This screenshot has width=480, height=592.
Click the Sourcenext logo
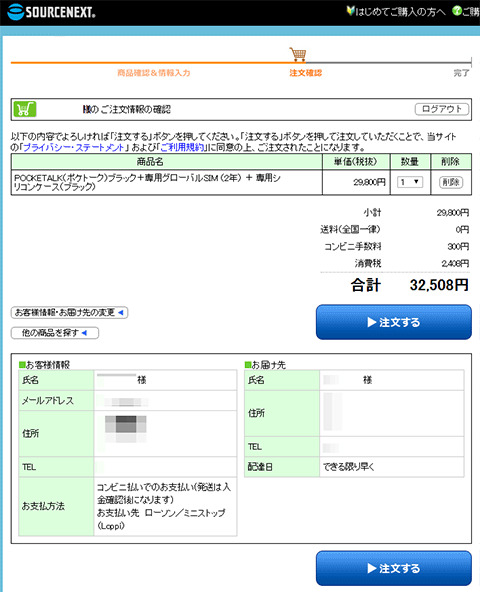pyautogui.click(x=51, y=12)
